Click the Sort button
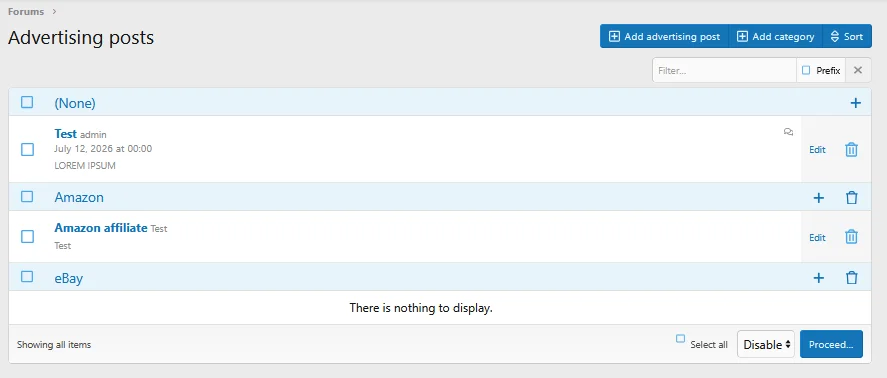887x378 pixels. pos(847,36)
